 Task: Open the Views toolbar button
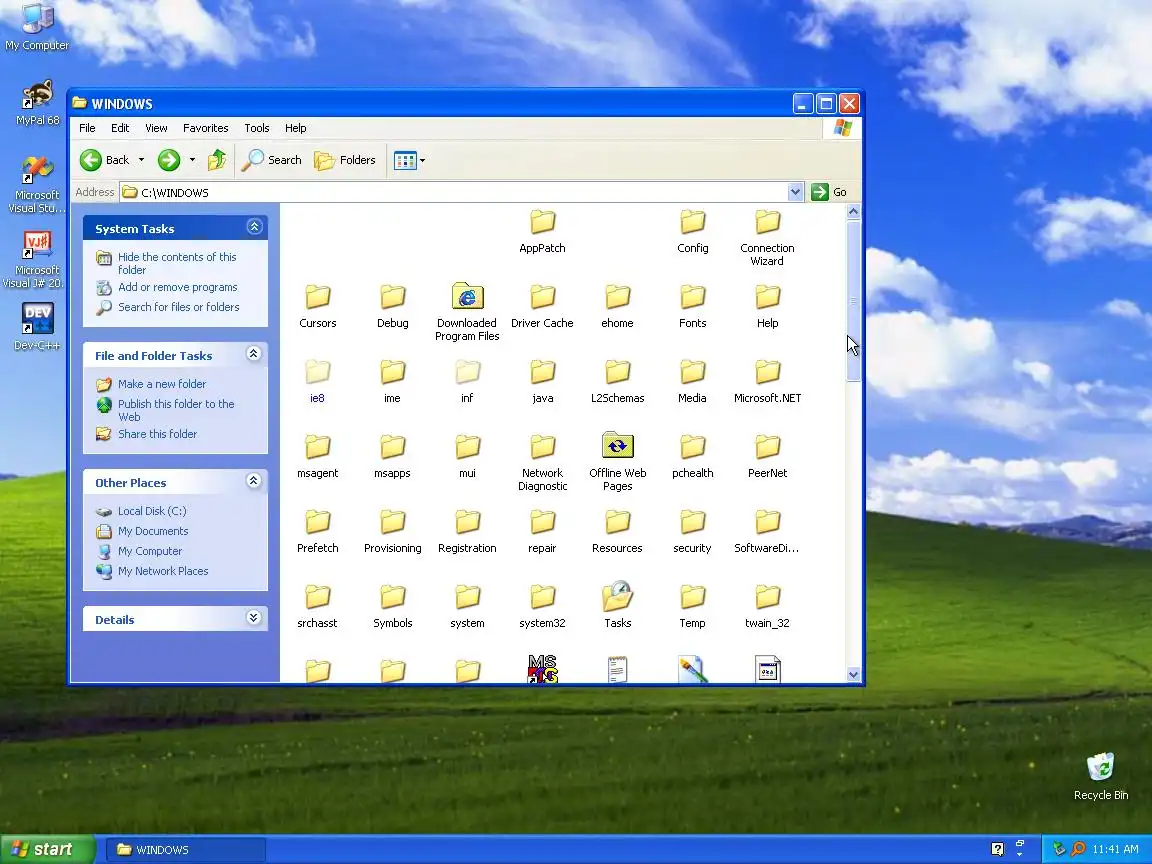pos(409,160)
